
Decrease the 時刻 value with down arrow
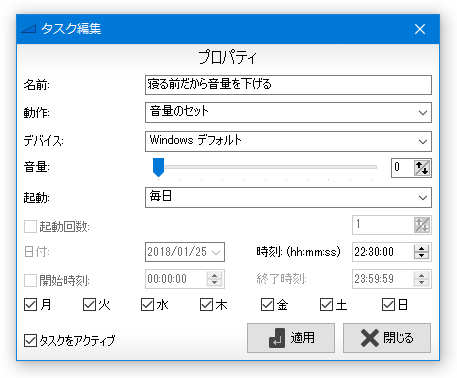click(421, 256)
